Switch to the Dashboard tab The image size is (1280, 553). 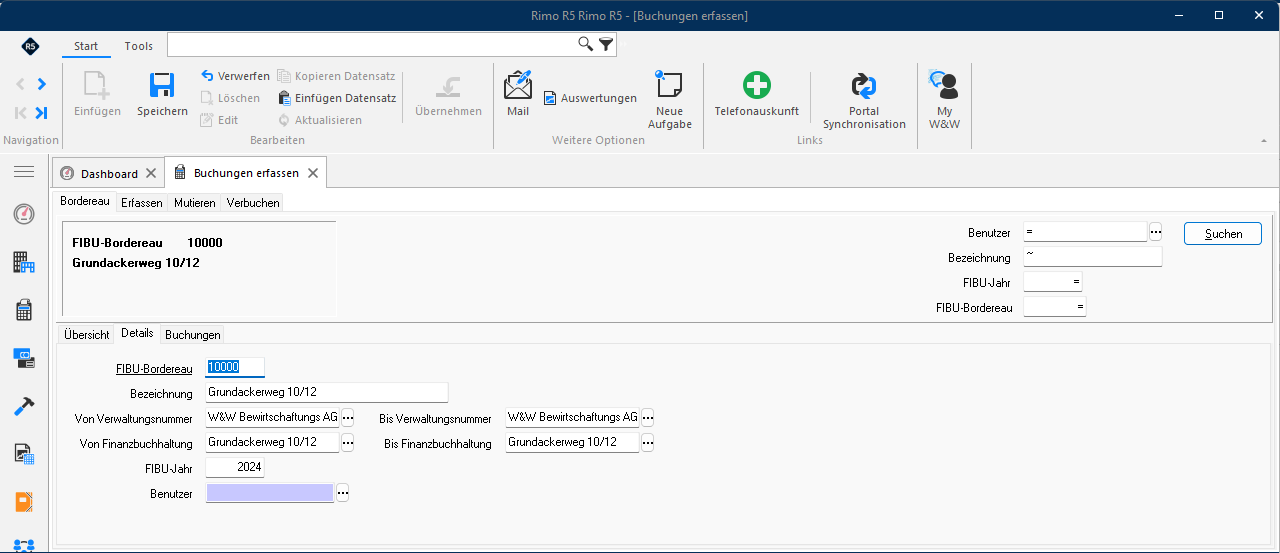click(x=109, y=174)
